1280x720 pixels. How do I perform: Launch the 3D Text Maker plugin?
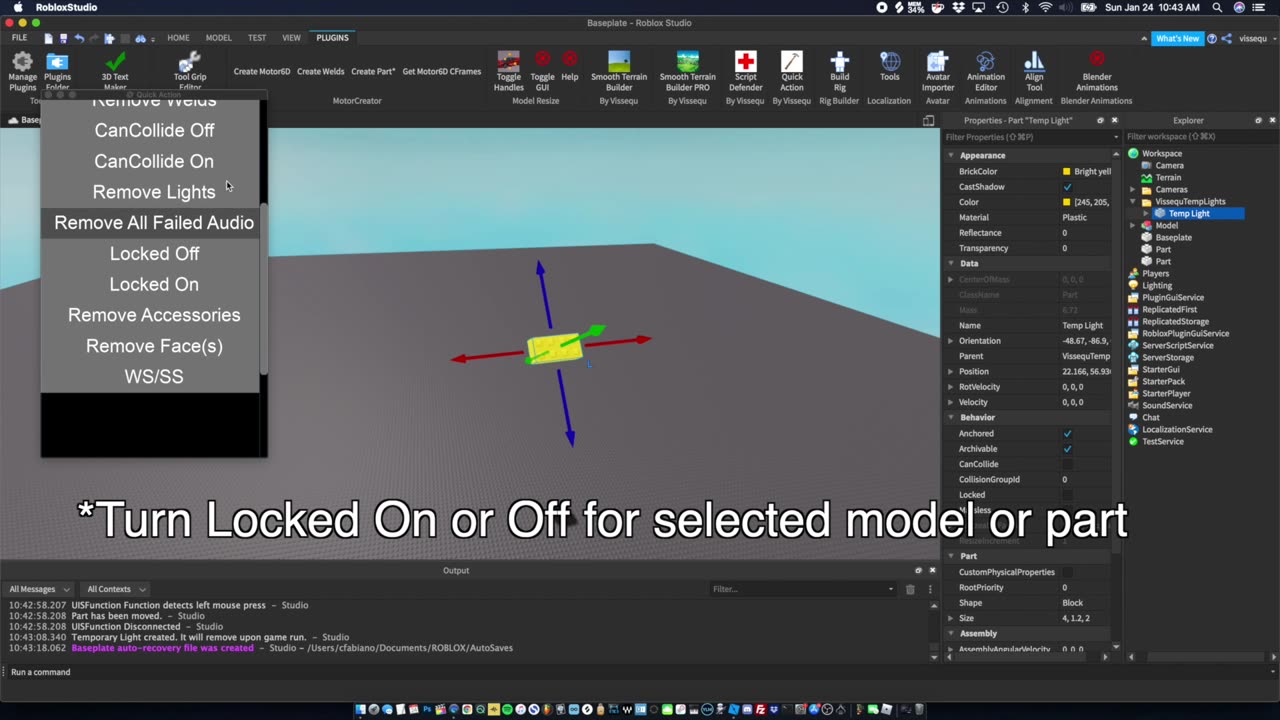(115, 71)
